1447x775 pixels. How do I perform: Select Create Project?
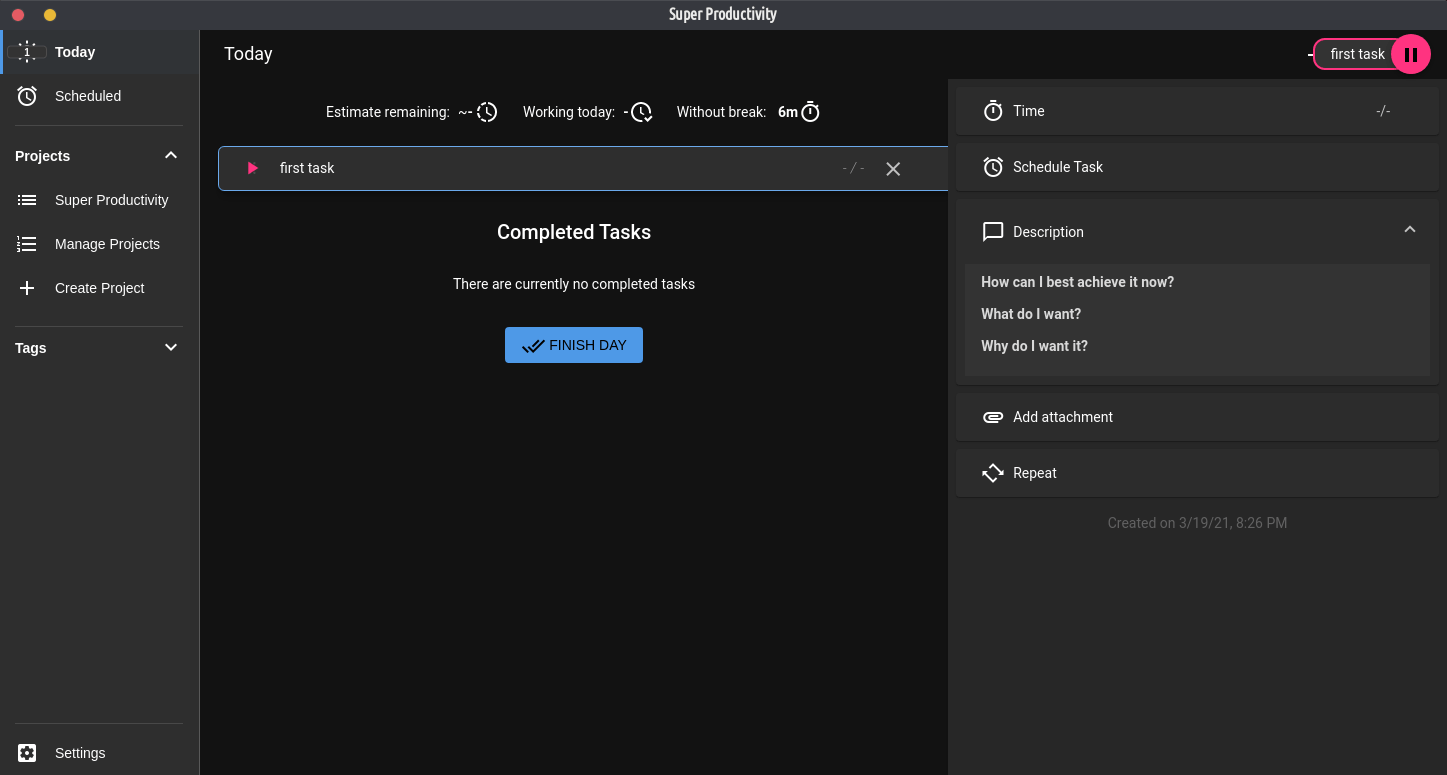pyautogui.click(x=100, y=288)
